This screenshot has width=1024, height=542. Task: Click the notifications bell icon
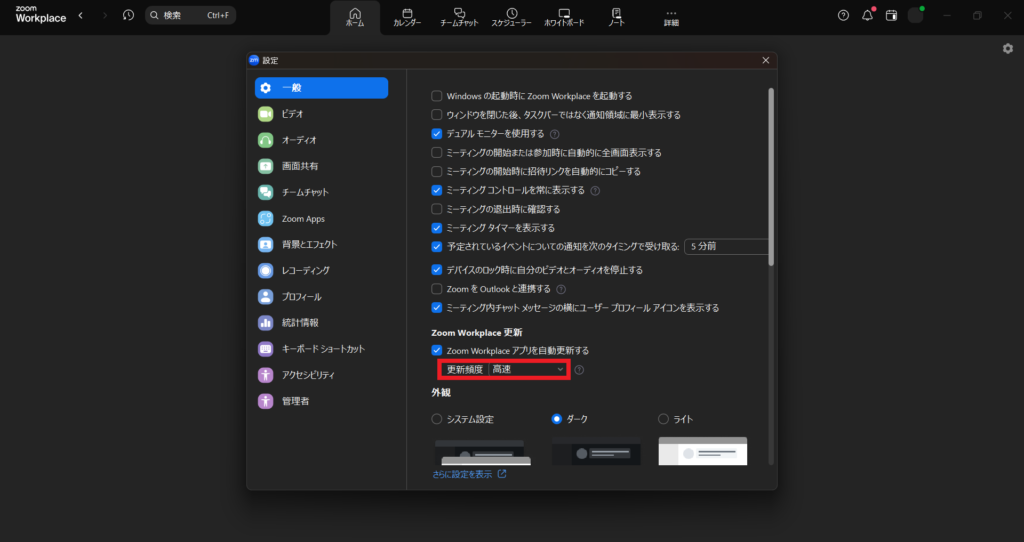[867, 15]
